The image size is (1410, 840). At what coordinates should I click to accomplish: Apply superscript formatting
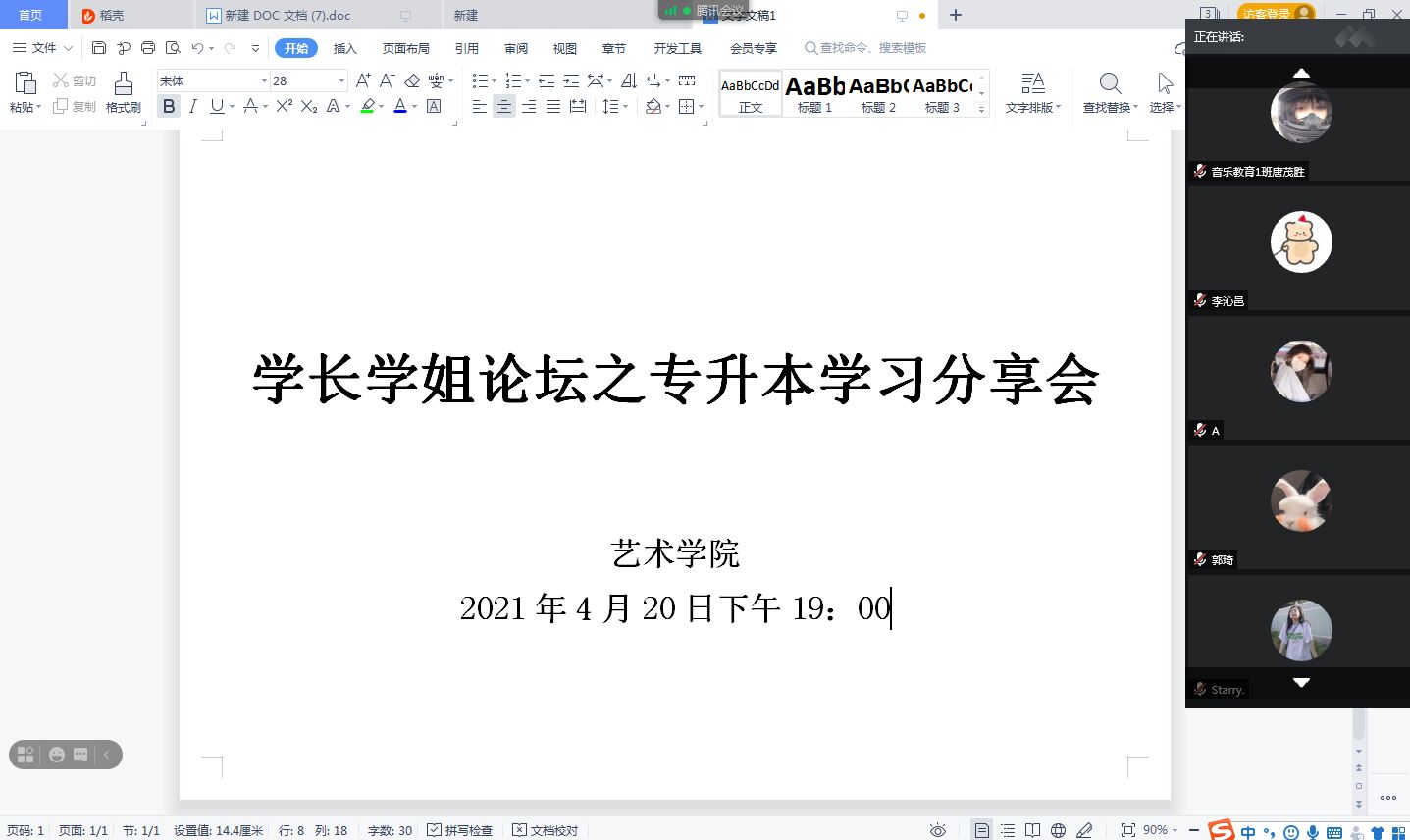(284, 106)
